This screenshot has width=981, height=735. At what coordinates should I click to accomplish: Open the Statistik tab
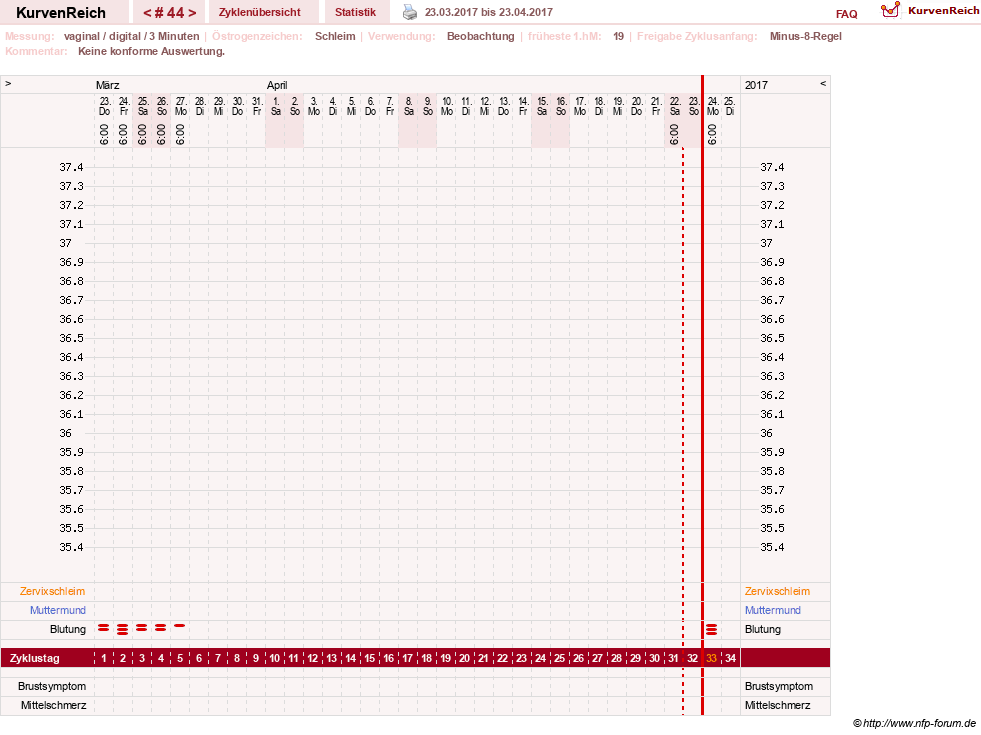click(x=355, y=13)
